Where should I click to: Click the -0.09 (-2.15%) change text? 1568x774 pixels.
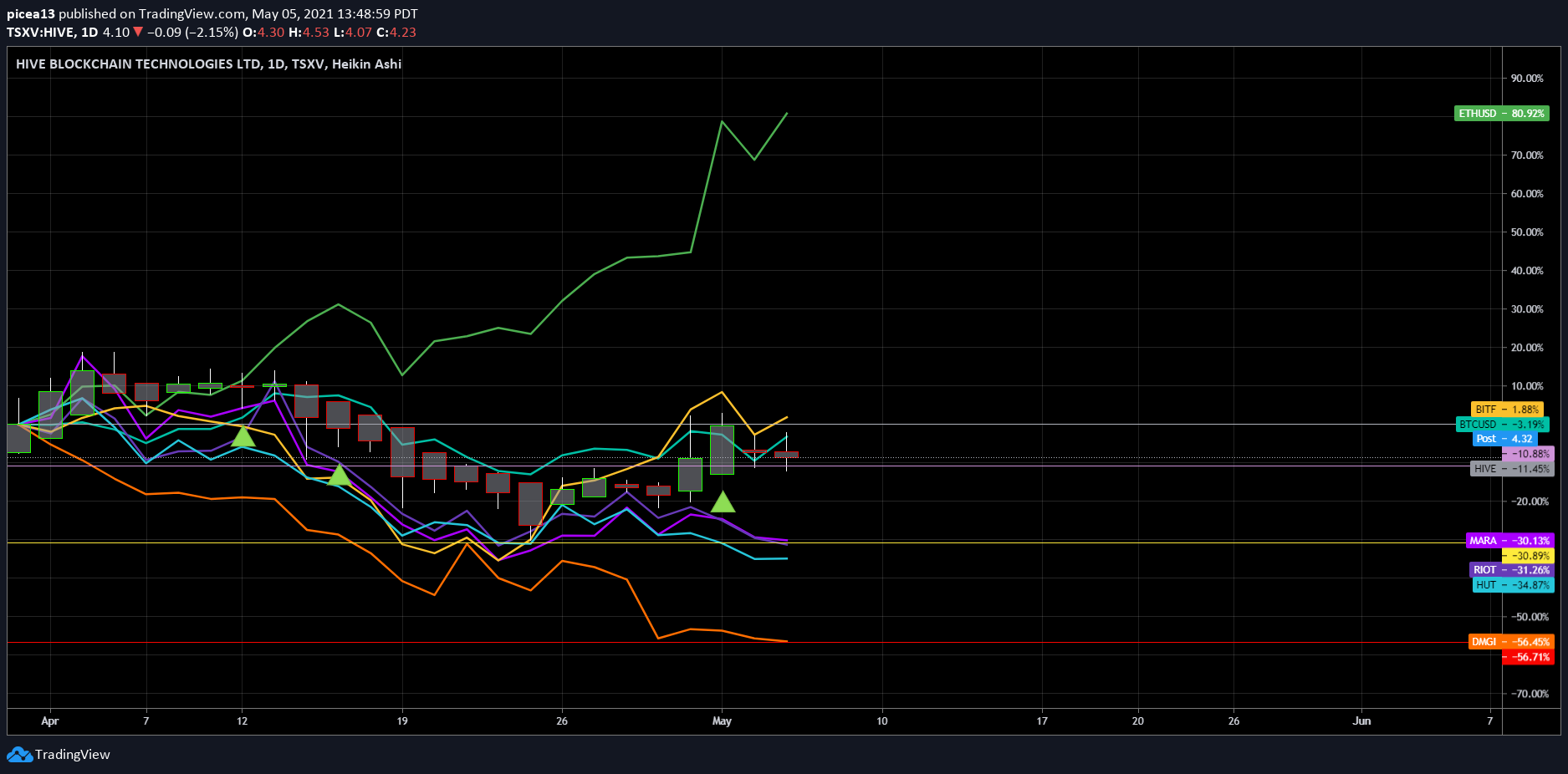point(192,33)
